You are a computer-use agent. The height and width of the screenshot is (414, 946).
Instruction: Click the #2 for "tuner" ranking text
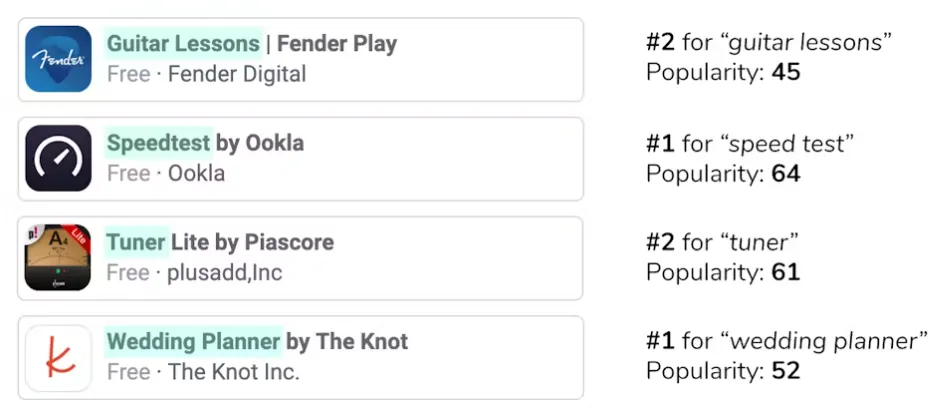click(x=717, y=242)
